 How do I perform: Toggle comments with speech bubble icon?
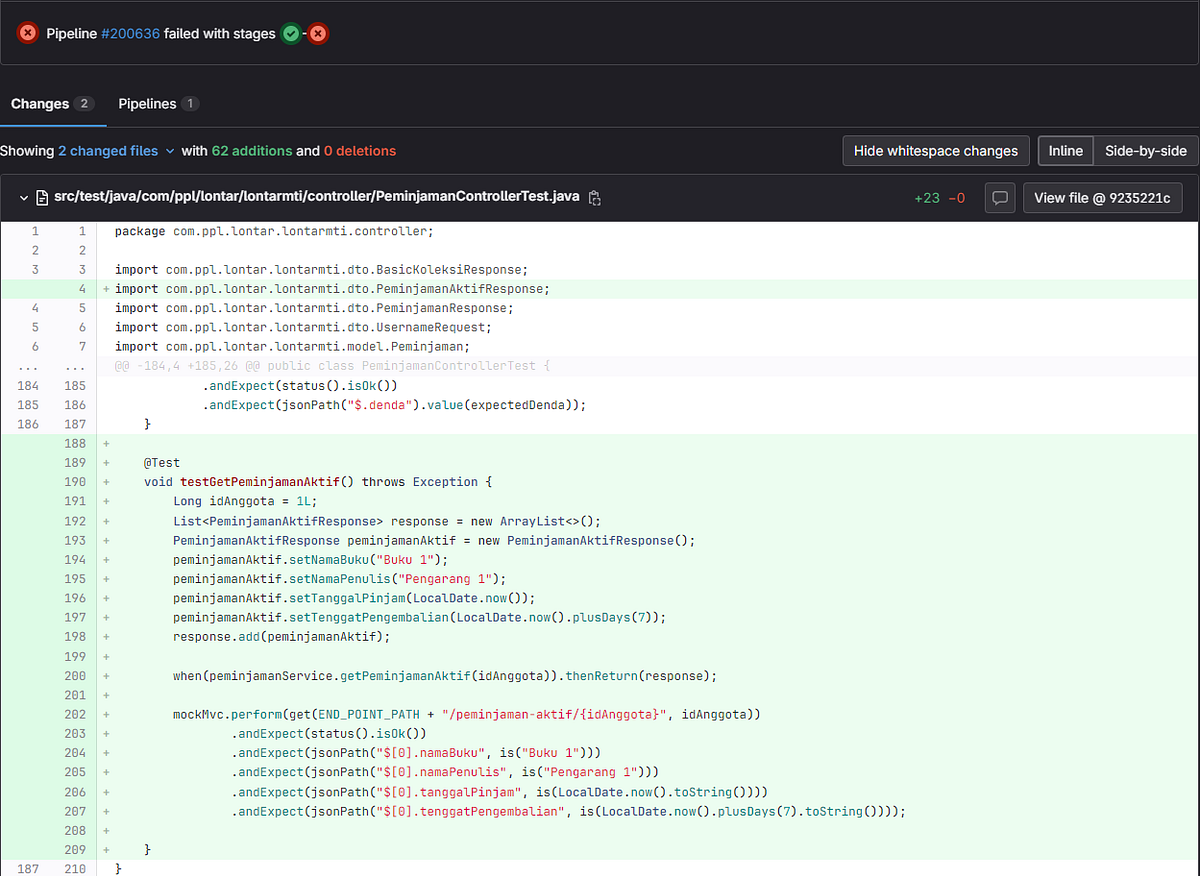pos(999,198)
